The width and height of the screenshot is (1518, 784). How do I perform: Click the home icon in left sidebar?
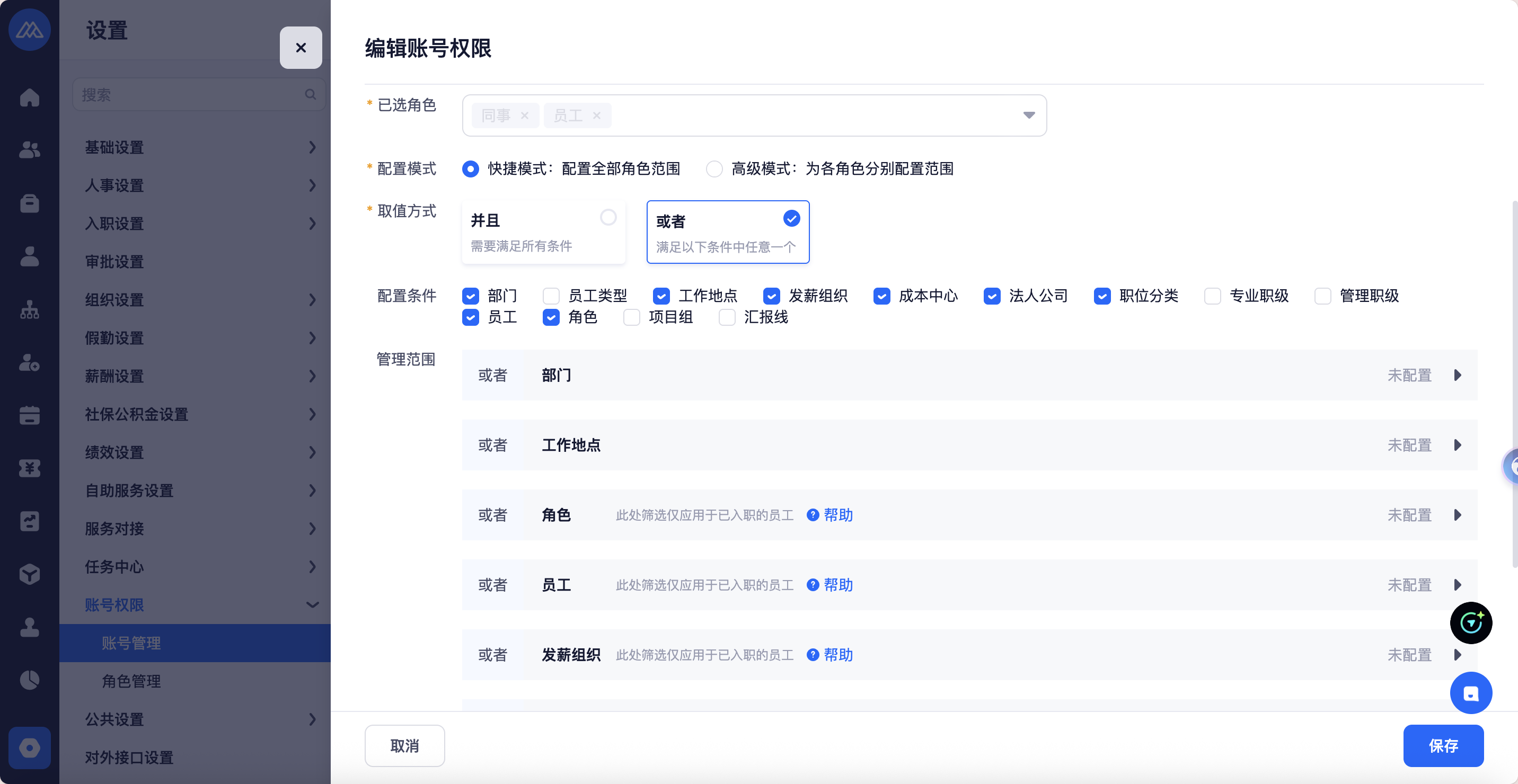(30, 97)
